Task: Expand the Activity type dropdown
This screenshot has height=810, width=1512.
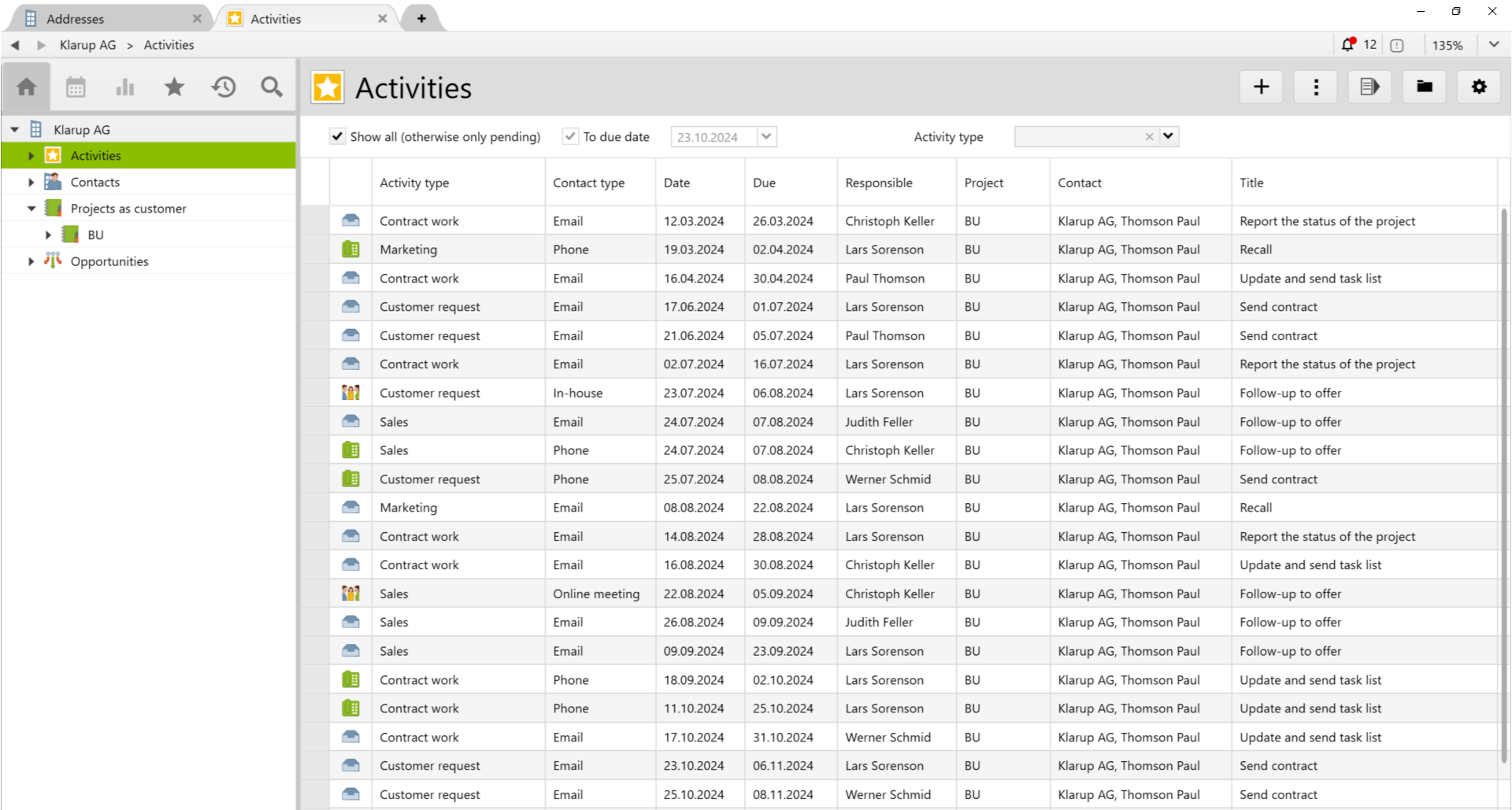Action: point(1168,137)
